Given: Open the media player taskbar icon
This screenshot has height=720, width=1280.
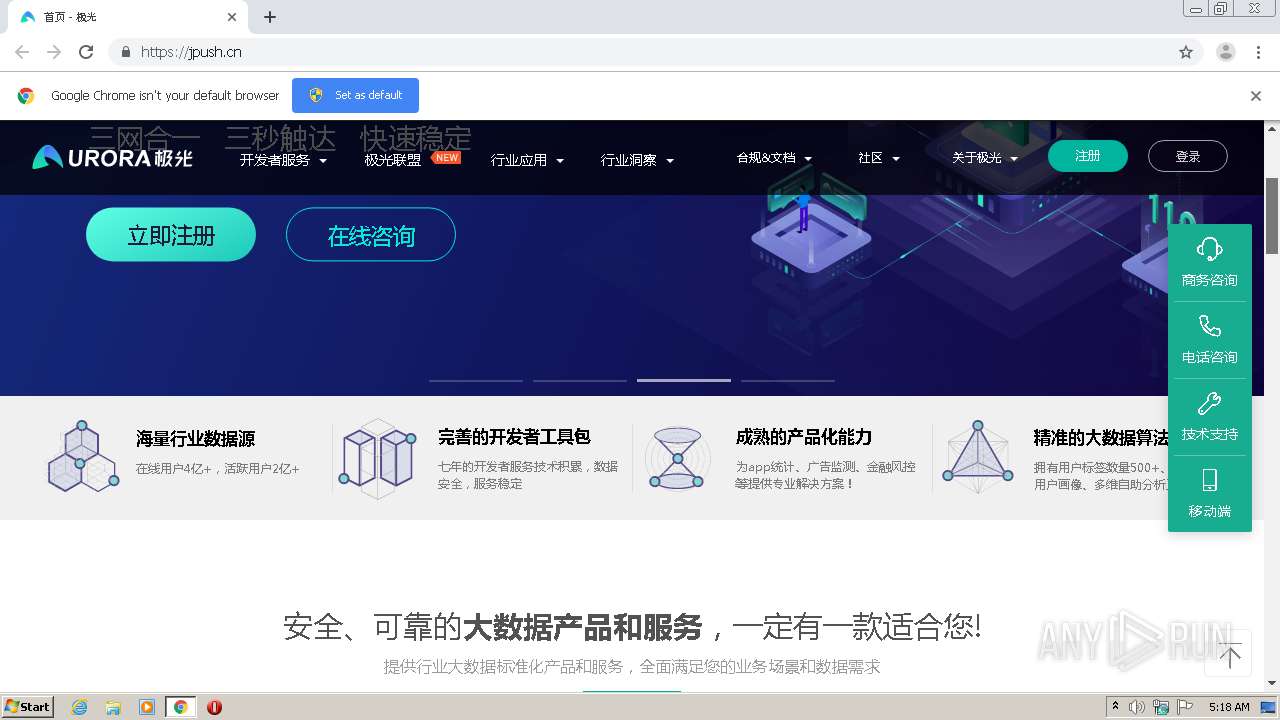Looking at the screenshot, I should coord(147,707).
